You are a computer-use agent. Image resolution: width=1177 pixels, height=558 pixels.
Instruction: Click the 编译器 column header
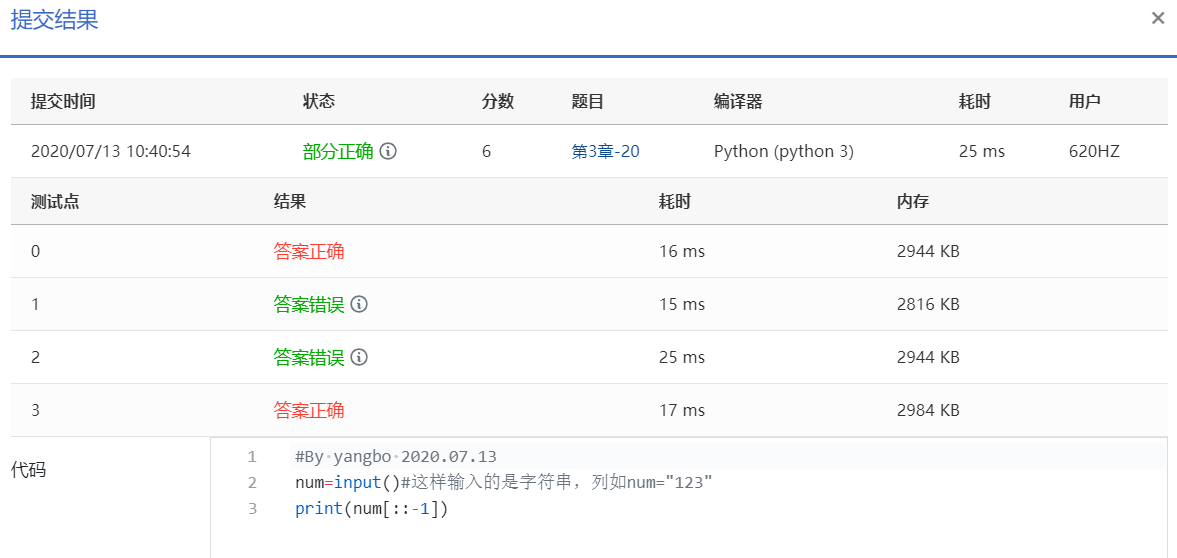pos(738,101)
